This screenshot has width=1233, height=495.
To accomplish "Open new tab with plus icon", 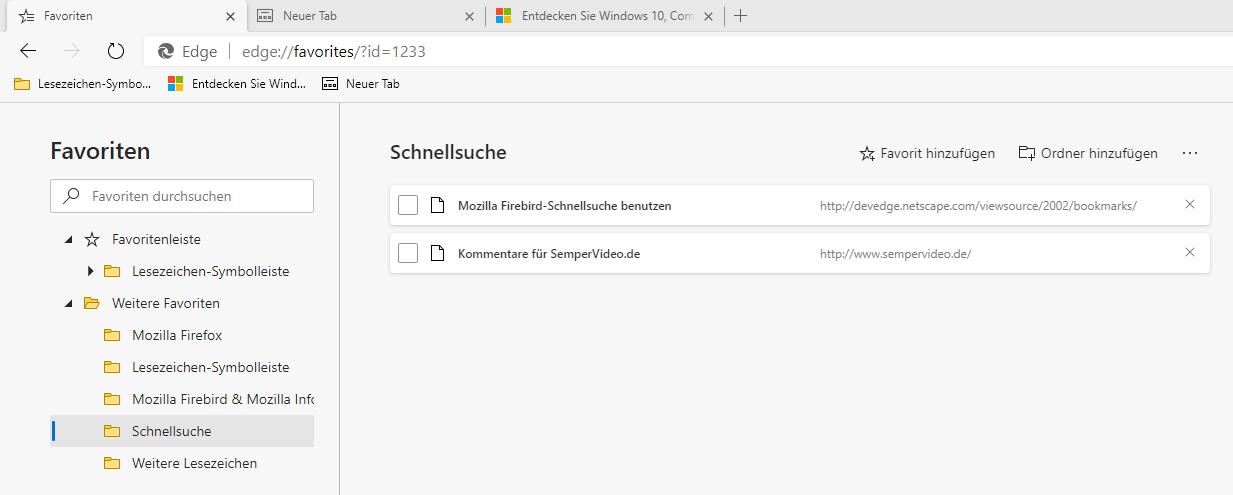I will tap(741, 16).
